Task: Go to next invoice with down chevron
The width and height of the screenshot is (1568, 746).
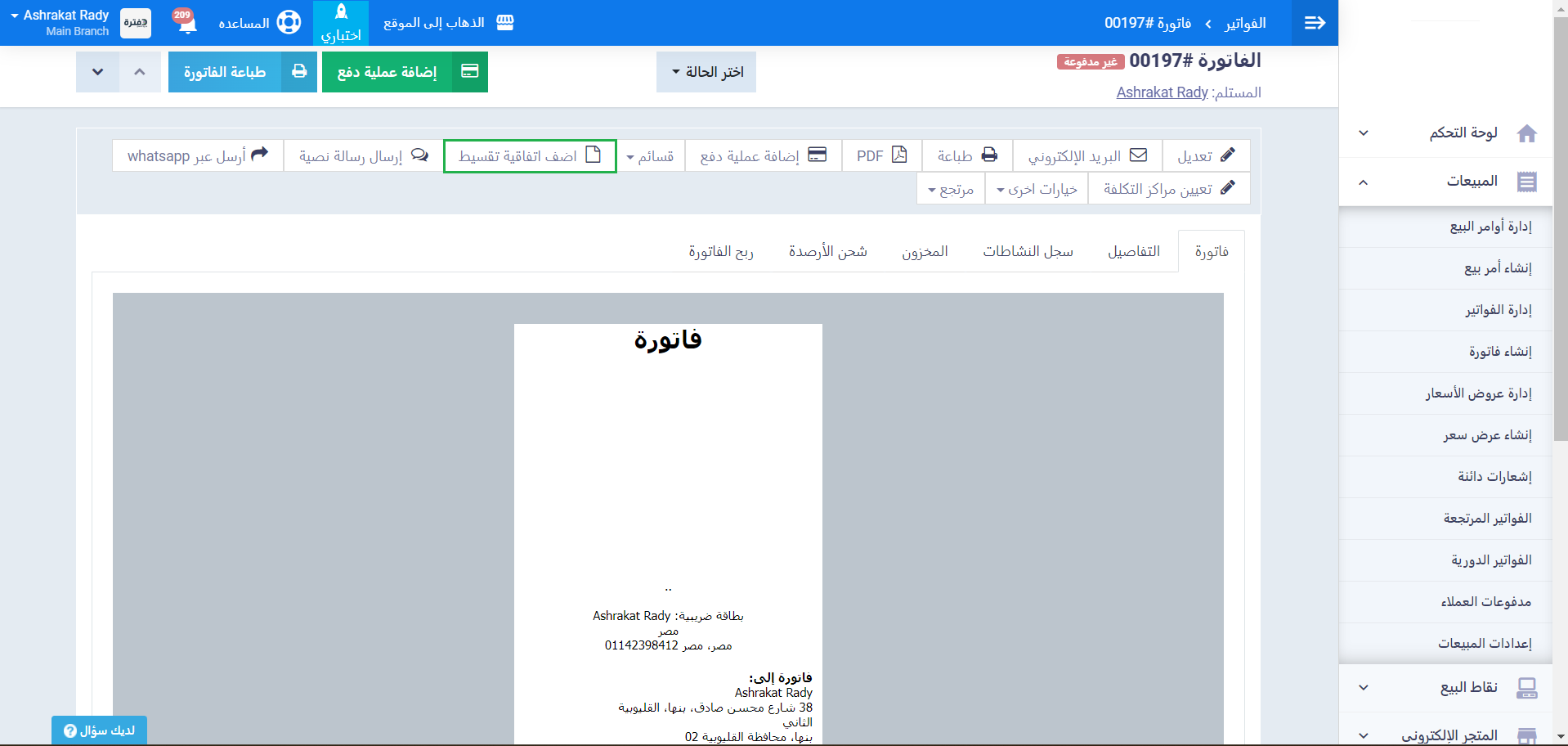Action: coord(97,72)
